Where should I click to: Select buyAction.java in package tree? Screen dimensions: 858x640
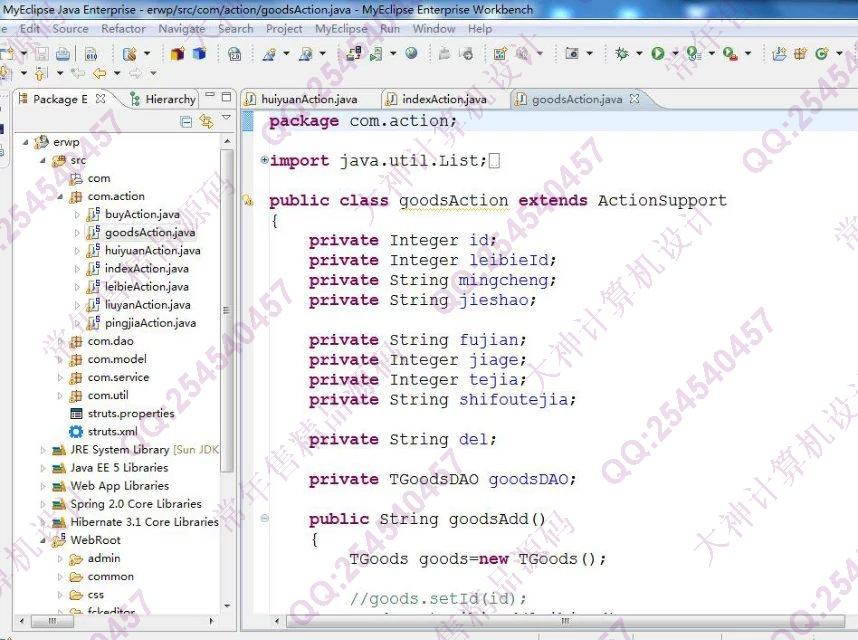142,214
